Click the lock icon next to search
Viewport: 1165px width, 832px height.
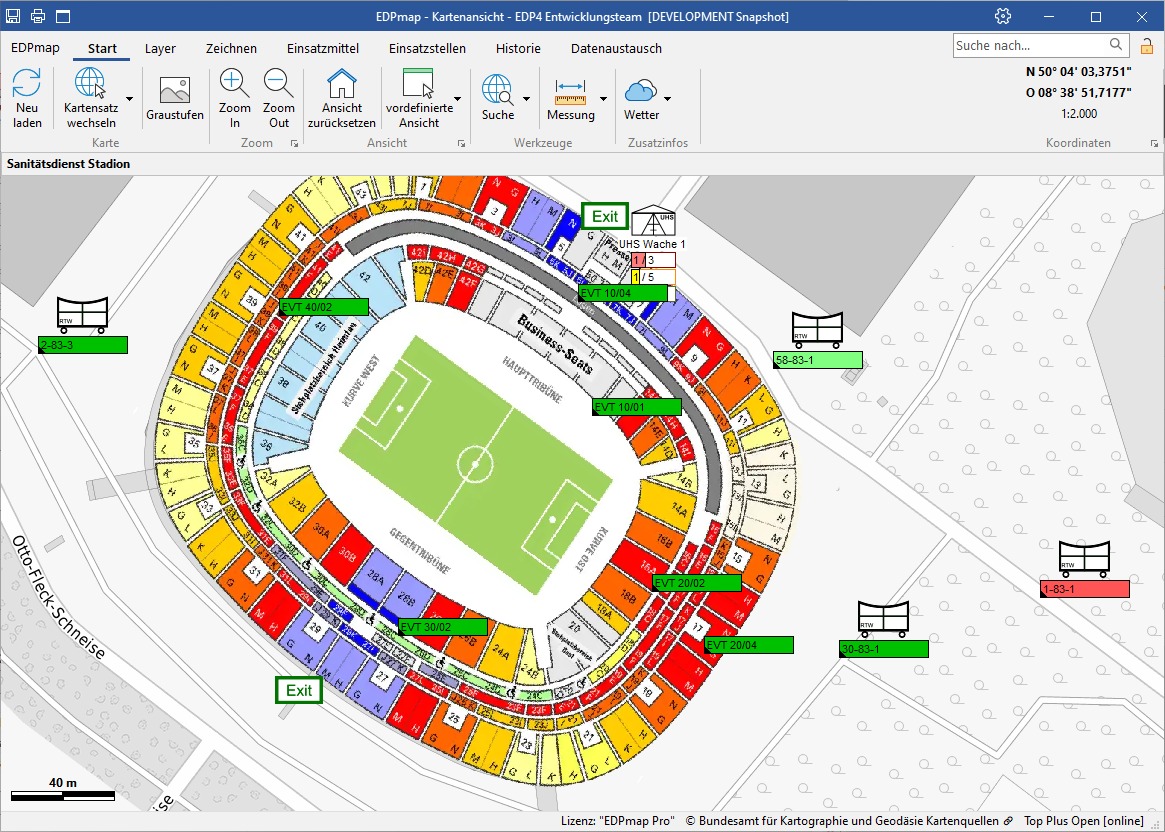pos(1147,46)
